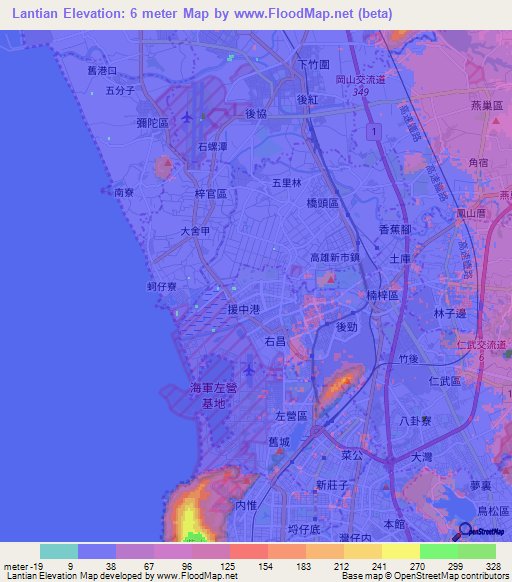Click the peak triangle southwest of 石螺潭
Screen dimensions: 512x582
tap(168, 163)
